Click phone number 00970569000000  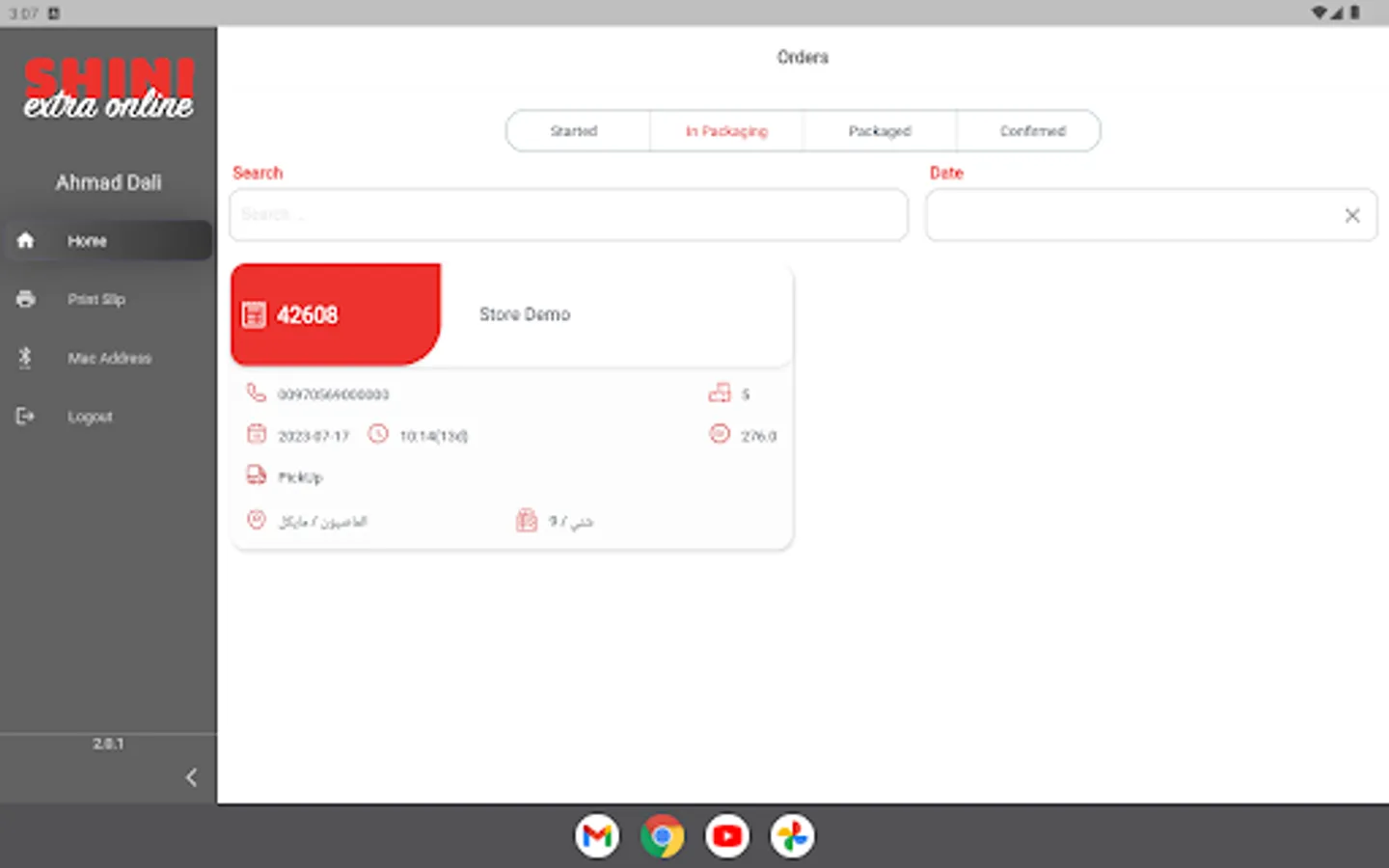[334, 394]
